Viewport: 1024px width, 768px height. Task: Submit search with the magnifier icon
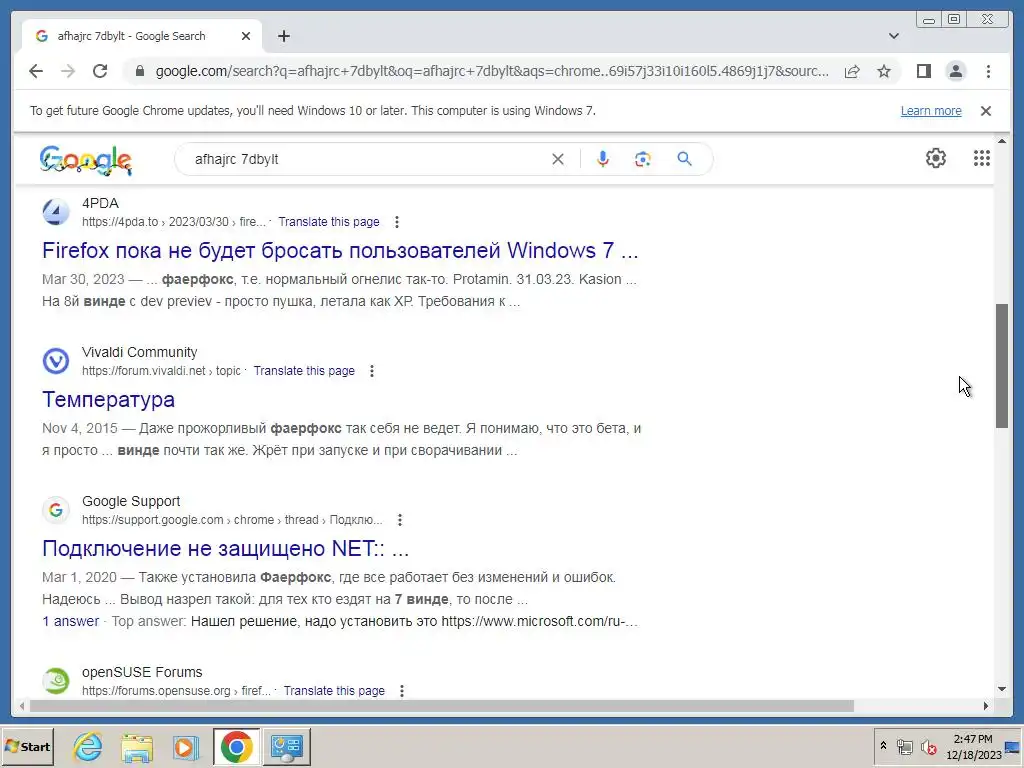tap(684, 159)
